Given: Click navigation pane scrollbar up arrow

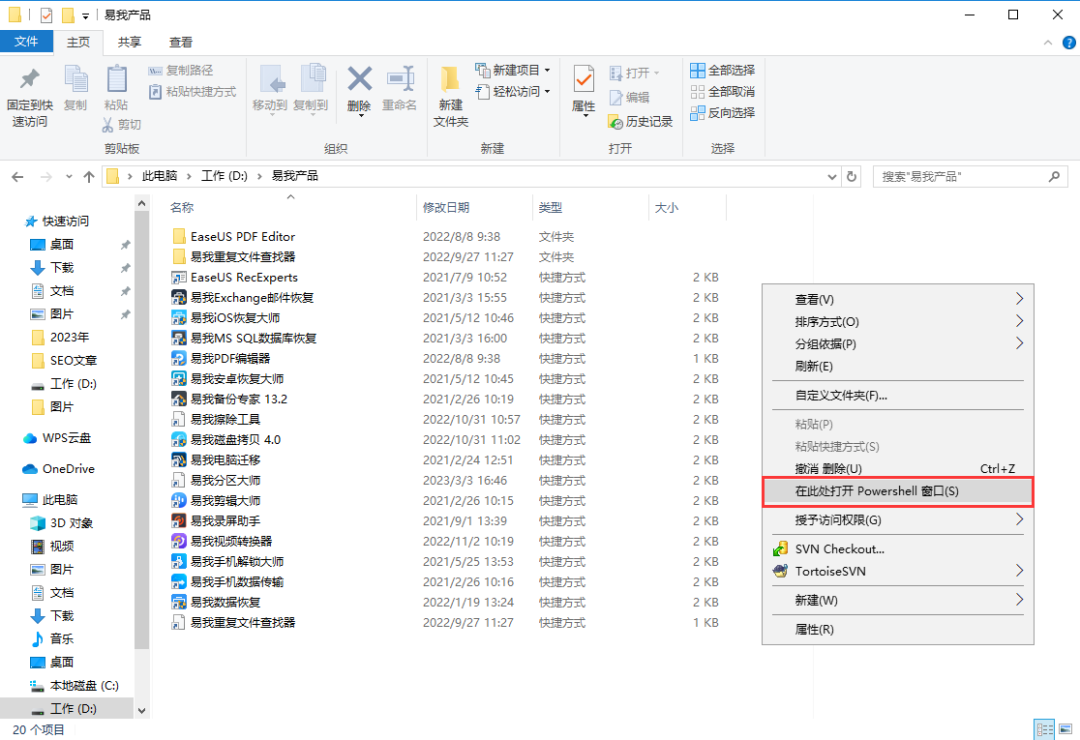Looking at the screenshot, I should 142,203.
